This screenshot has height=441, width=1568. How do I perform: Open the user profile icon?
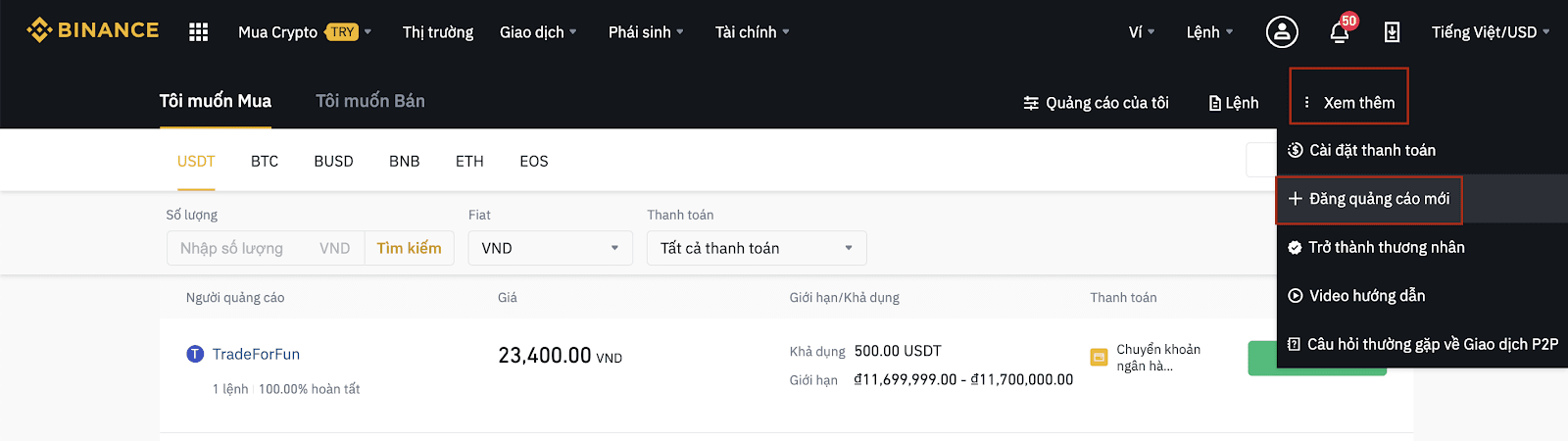1282,32
